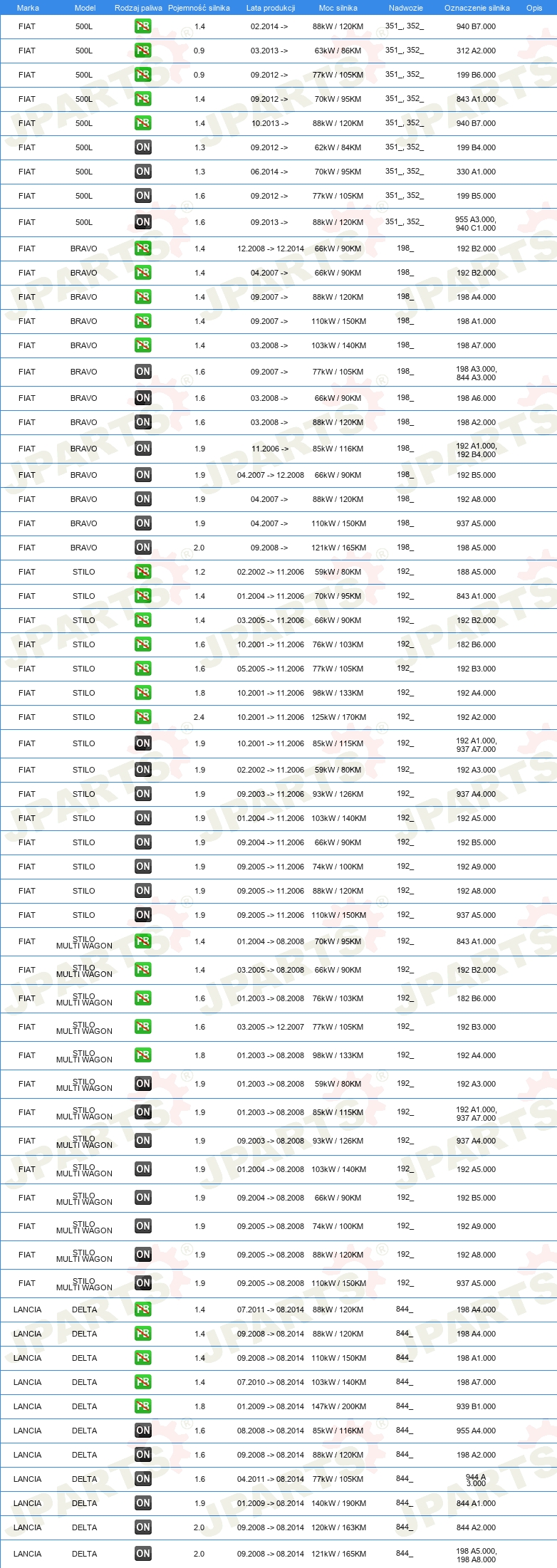Screen dimensions: 557x1568
Task: Select the 11.2006 -> production date cell
Action: (x=270, y=449)
